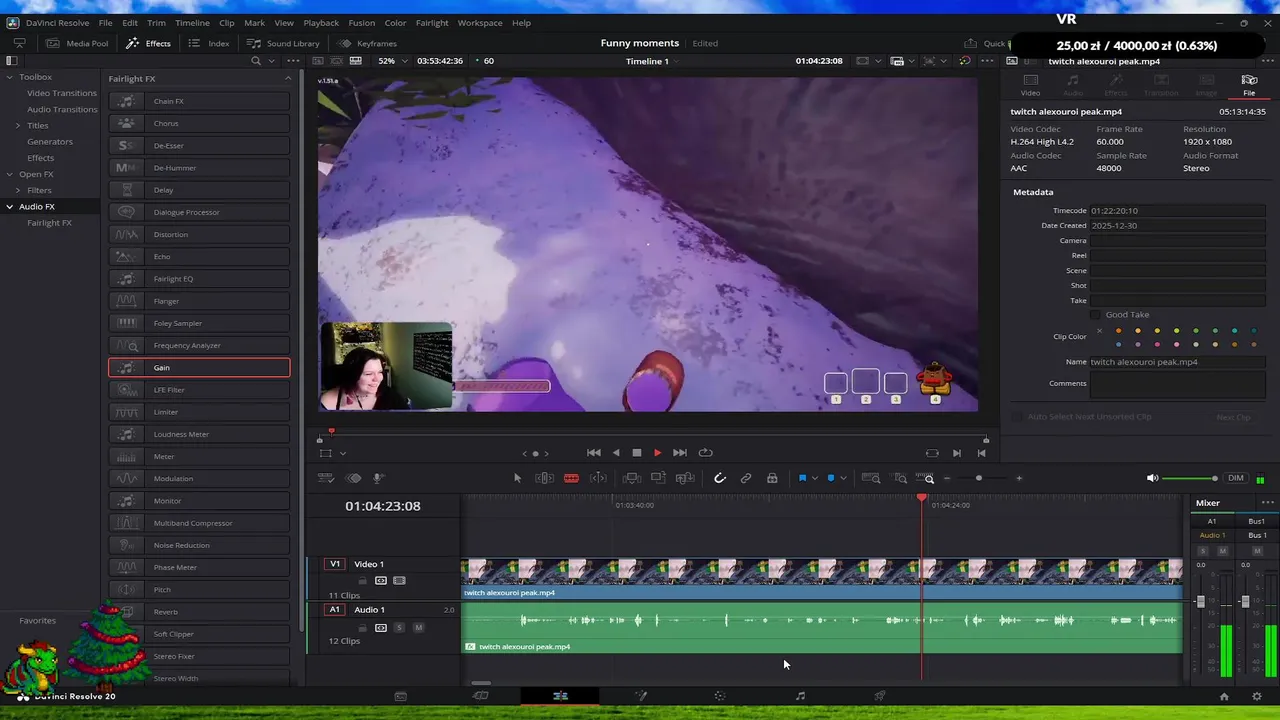Open the Fairlight page music note icon
This screenshot has height=720, width=1280.
coord(800,696)
